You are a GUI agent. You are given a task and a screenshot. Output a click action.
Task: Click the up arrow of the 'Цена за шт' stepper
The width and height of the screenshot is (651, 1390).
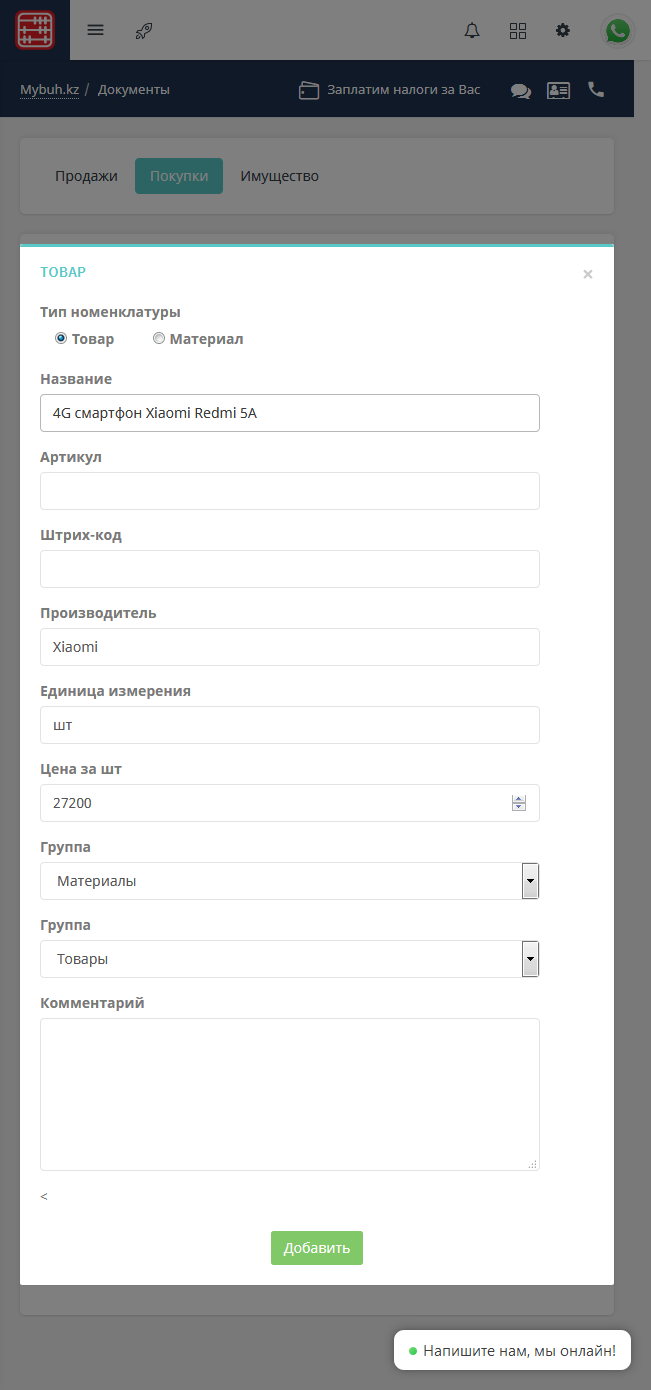(x=518, y=797)
